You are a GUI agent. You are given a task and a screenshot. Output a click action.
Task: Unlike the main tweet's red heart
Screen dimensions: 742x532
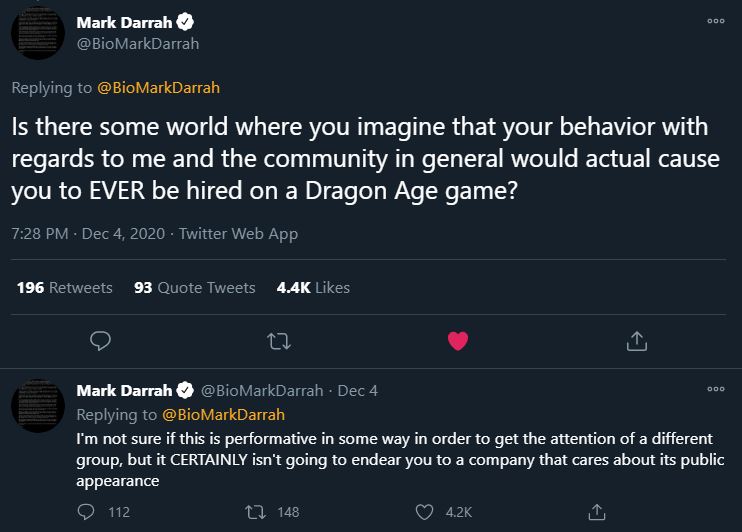click(458, 341)
